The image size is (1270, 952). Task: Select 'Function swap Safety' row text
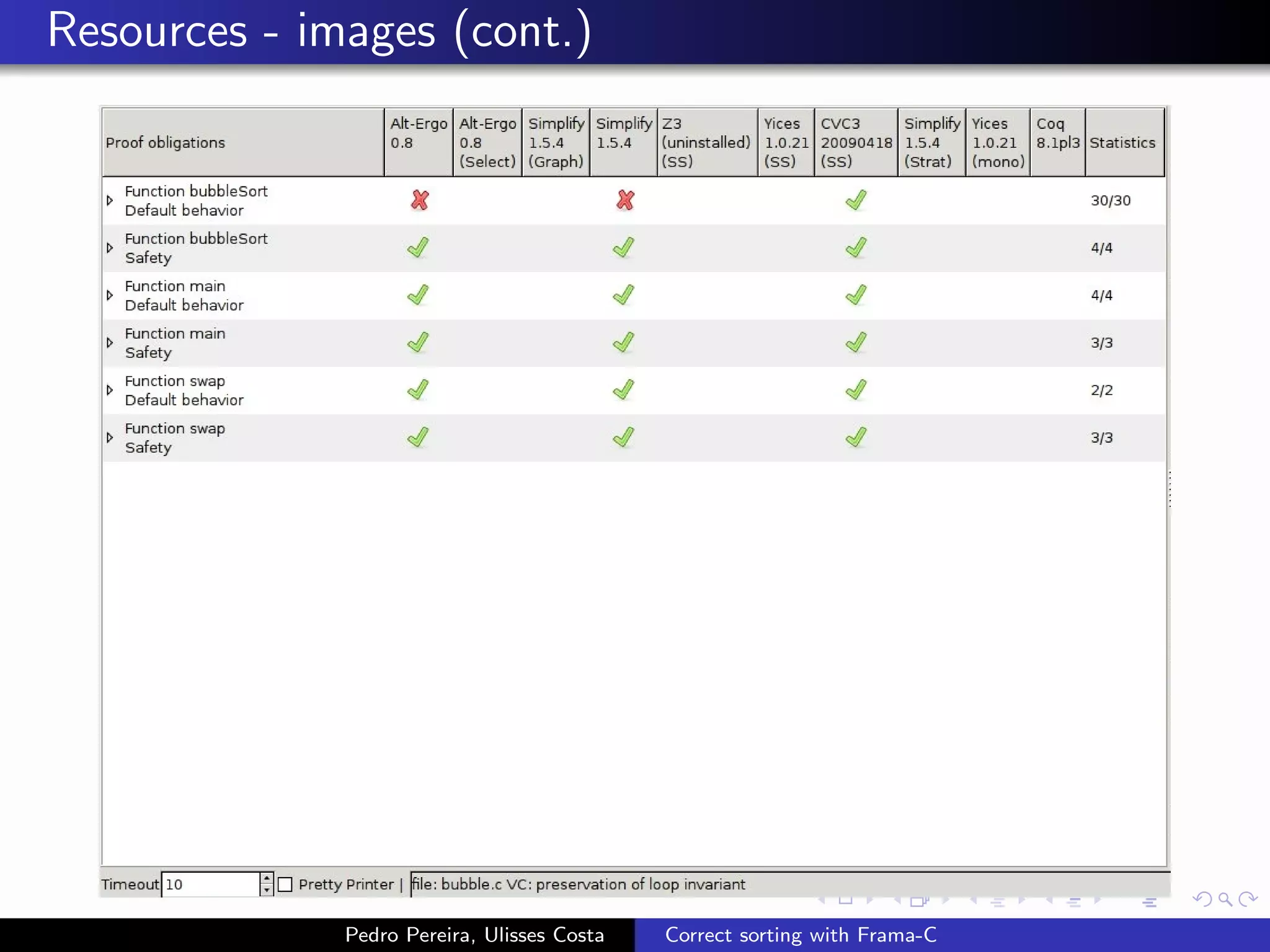[175, 438]
